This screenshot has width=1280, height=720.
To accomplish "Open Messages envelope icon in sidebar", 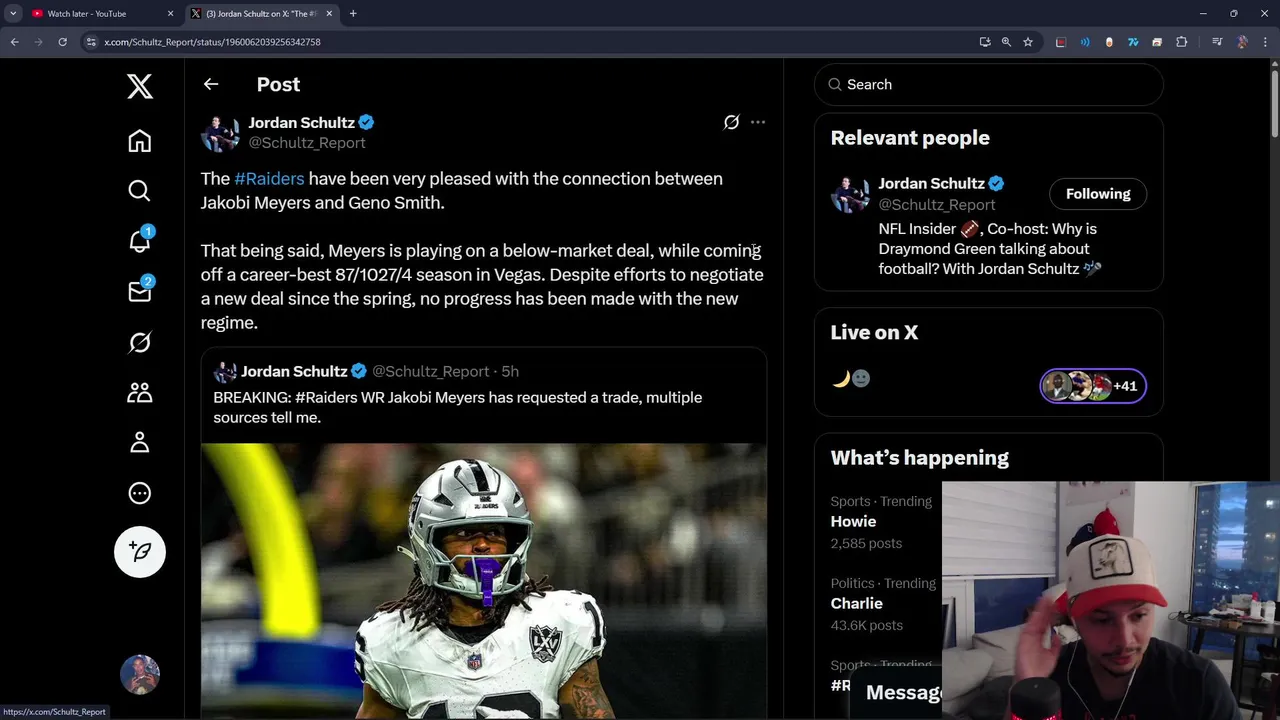I will click(x=140, y=291).
